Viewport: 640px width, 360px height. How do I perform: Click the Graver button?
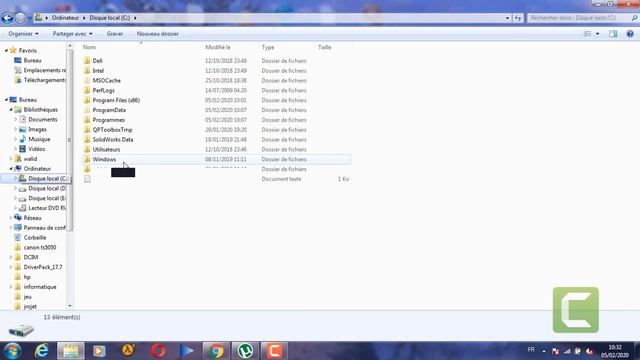pyautogui.click(x=115, y=34)
